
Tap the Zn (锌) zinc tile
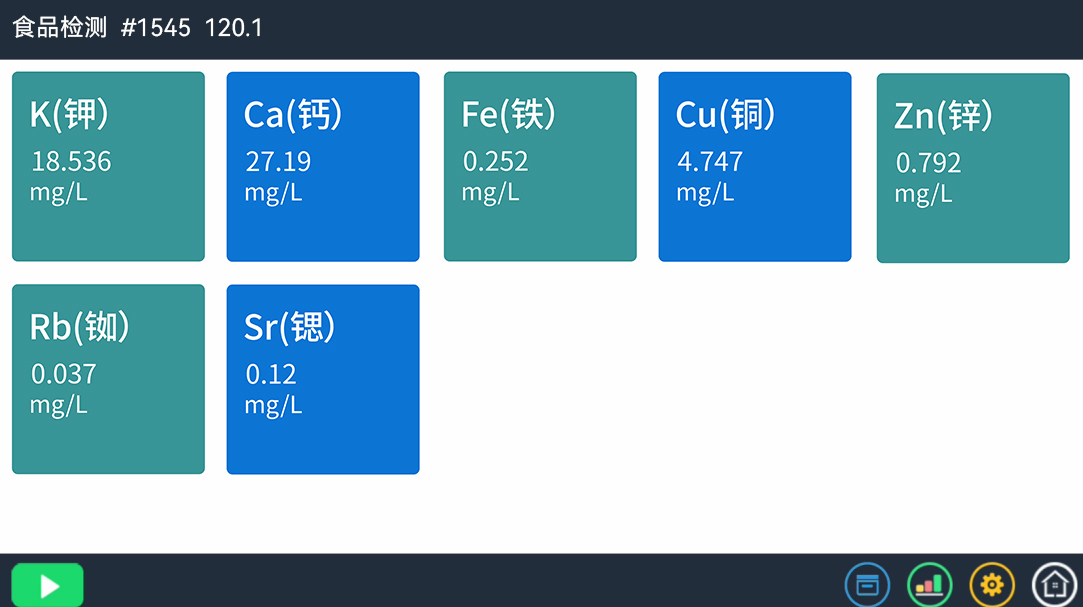pyautogui.click(x=973, y=167)
